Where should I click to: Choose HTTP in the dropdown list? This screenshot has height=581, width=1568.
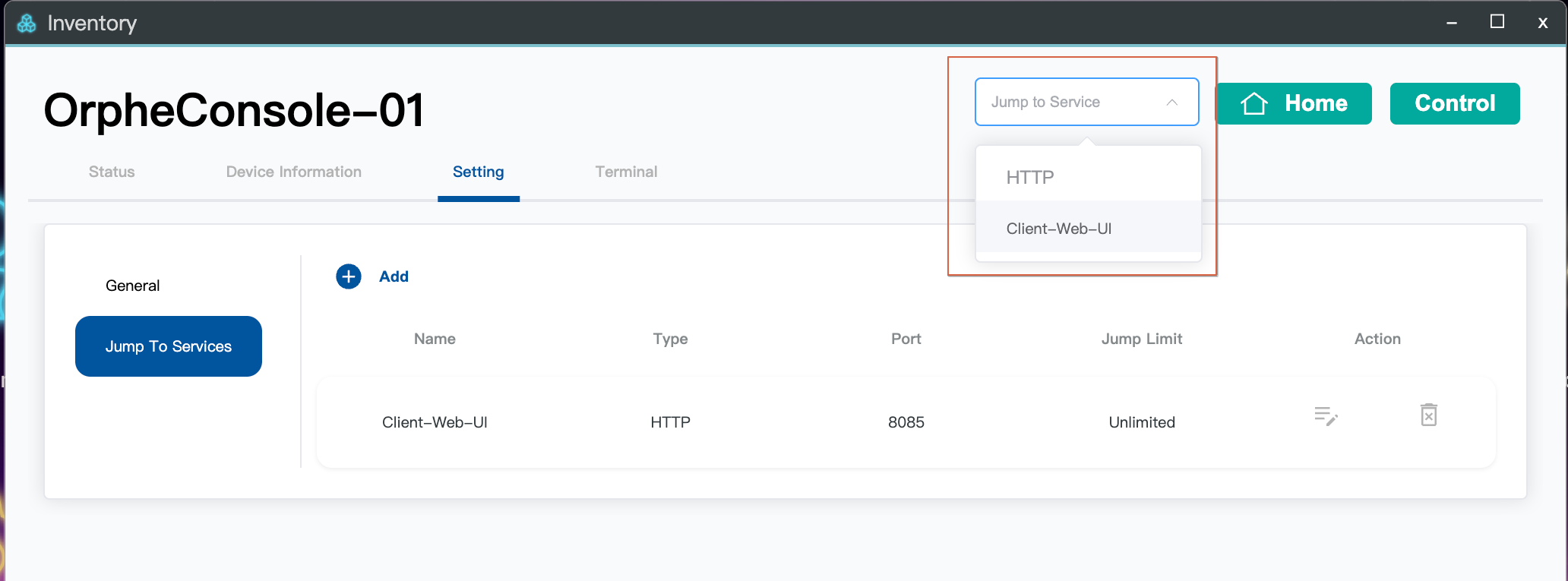click(1029, 178)
